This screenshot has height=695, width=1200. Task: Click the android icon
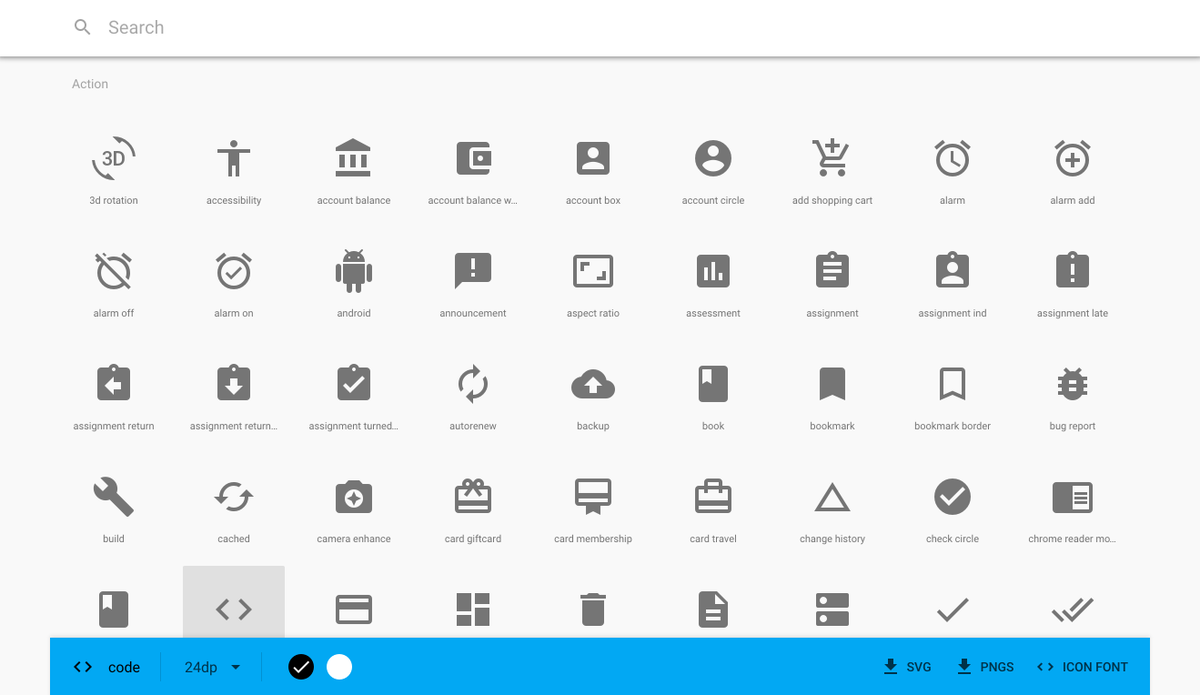tap(353, 270)
